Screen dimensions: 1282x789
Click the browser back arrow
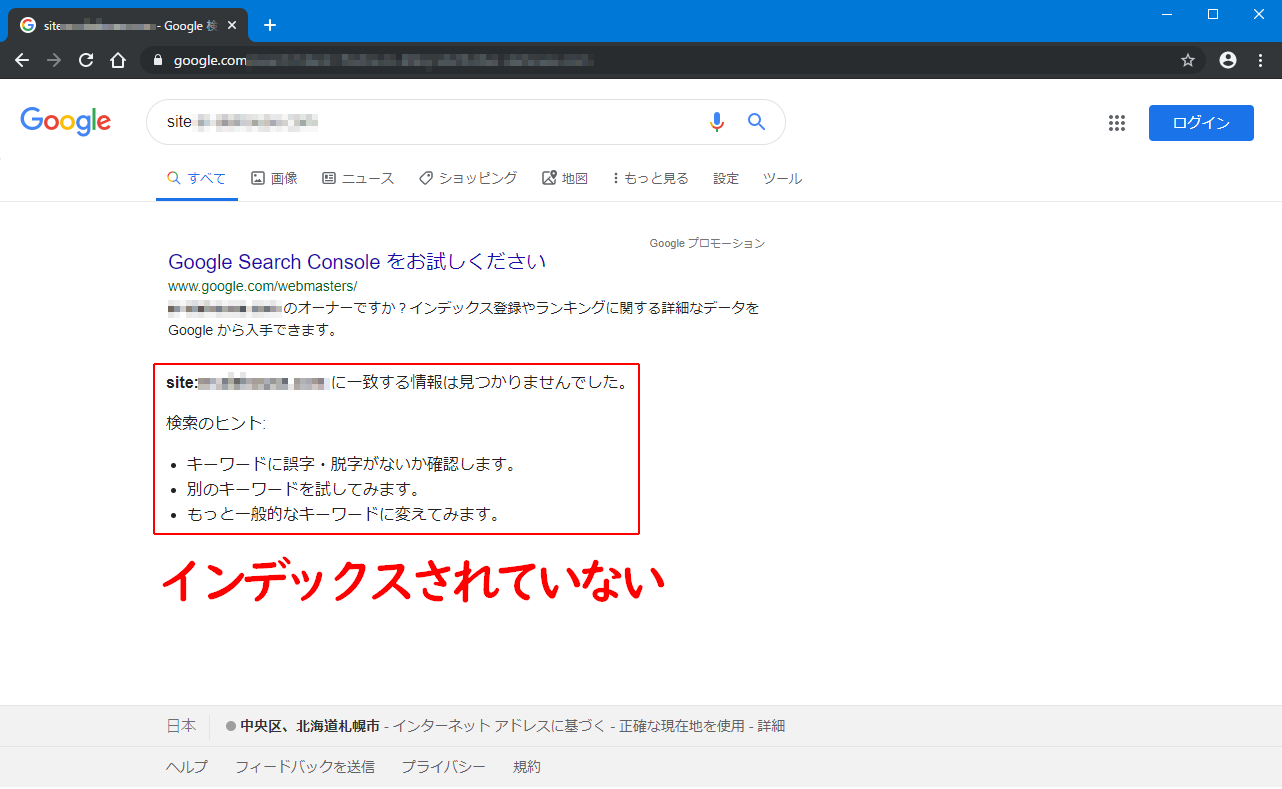(22, 60)
